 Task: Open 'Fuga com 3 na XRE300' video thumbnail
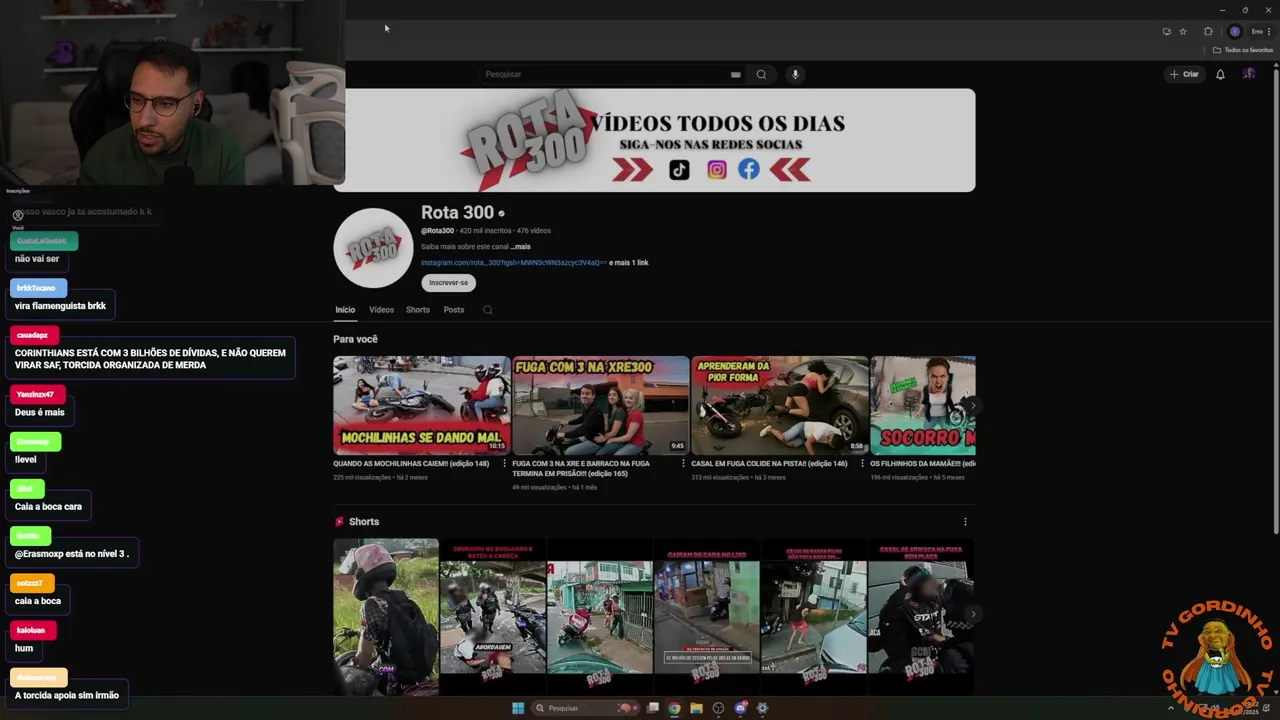pos(601,405)
